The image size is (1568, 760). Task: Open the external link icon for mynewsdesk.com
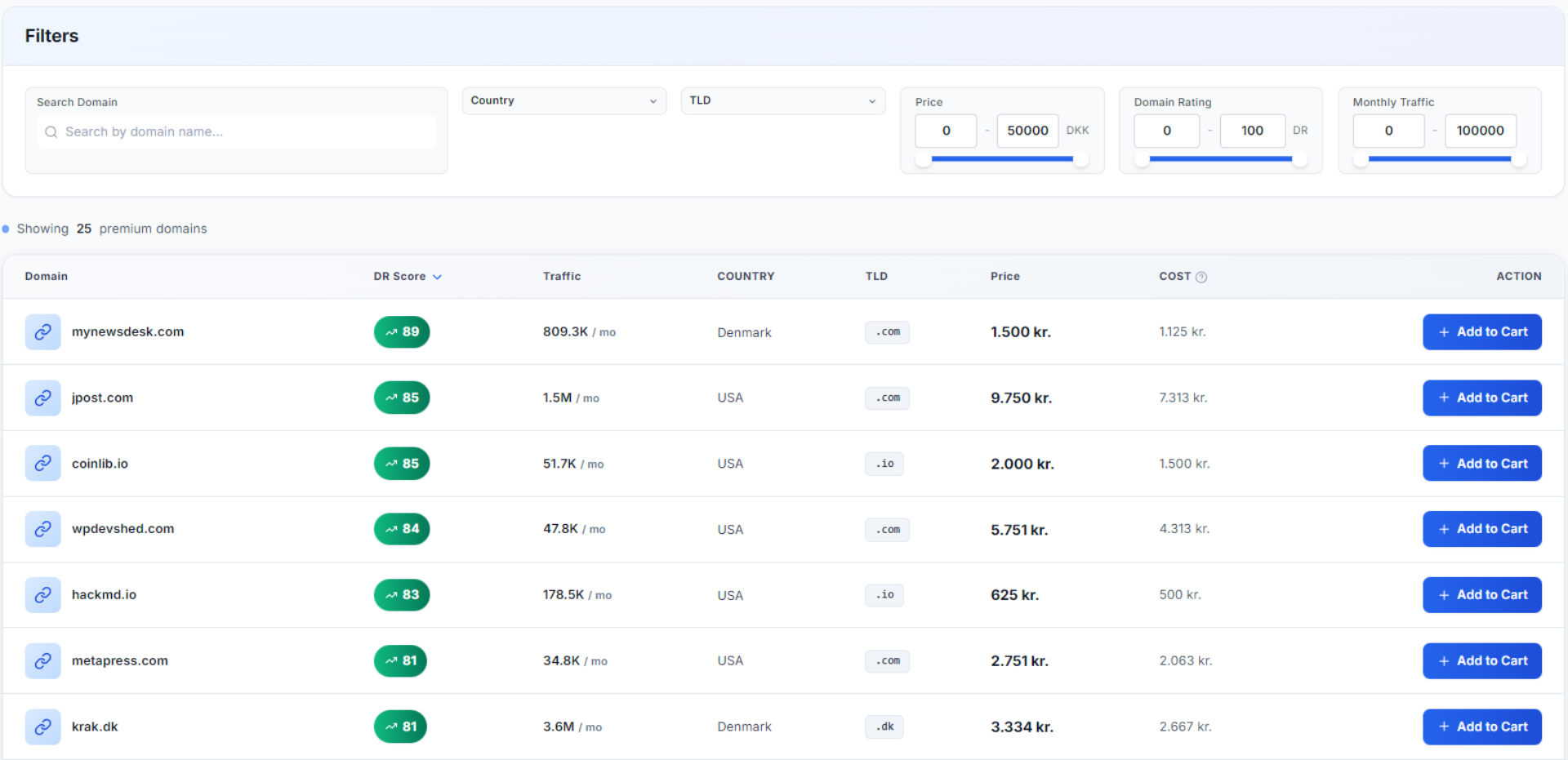point(44,331)
